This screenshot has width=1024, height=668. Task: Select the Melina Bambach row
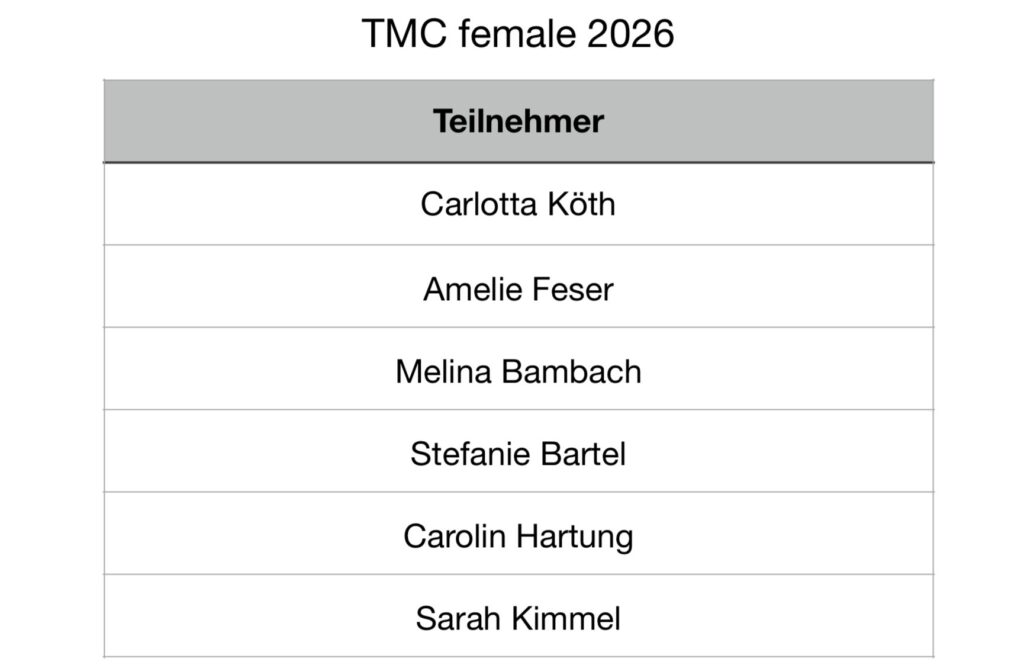coord(519,369)
